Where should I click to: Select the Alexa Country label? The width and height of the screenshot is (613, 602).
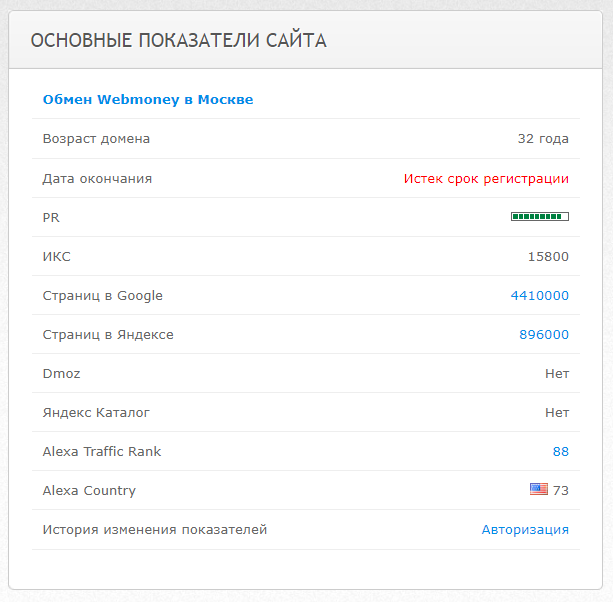point(89,491)
